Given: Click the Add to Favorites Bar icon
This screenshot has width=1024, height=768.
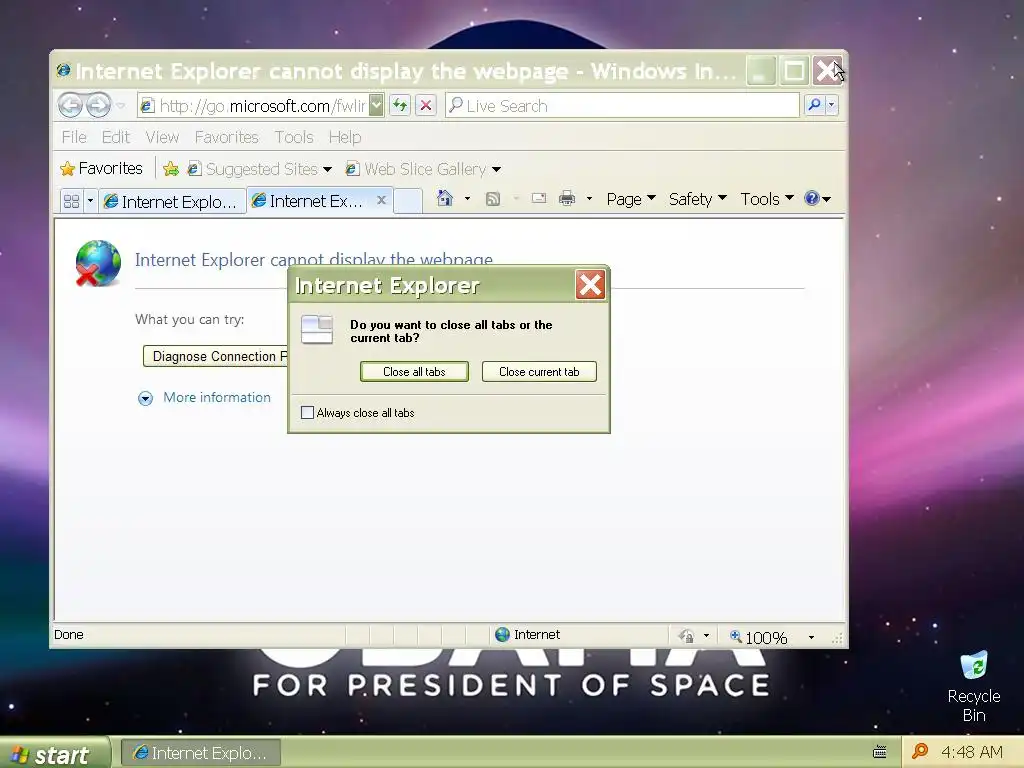Looking at the screenshot, I should [x=171, y=169].
